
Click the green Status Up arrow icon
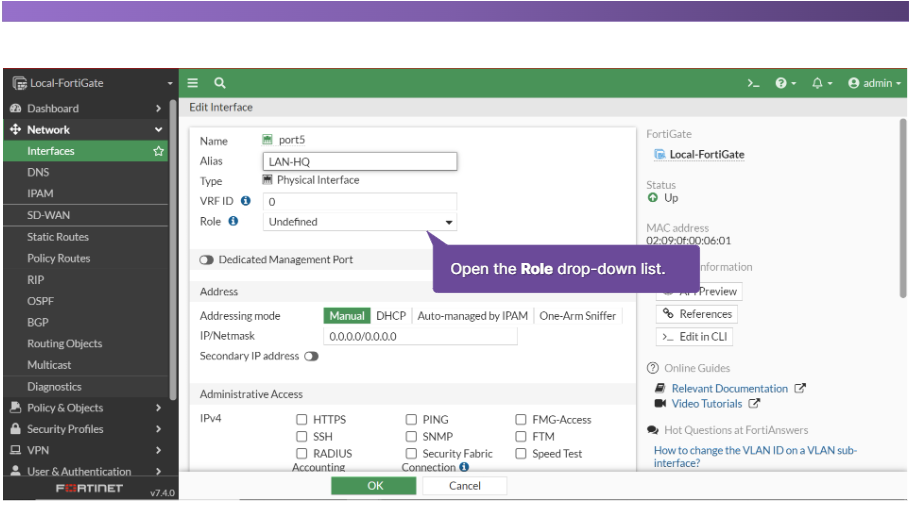point(653,198)
